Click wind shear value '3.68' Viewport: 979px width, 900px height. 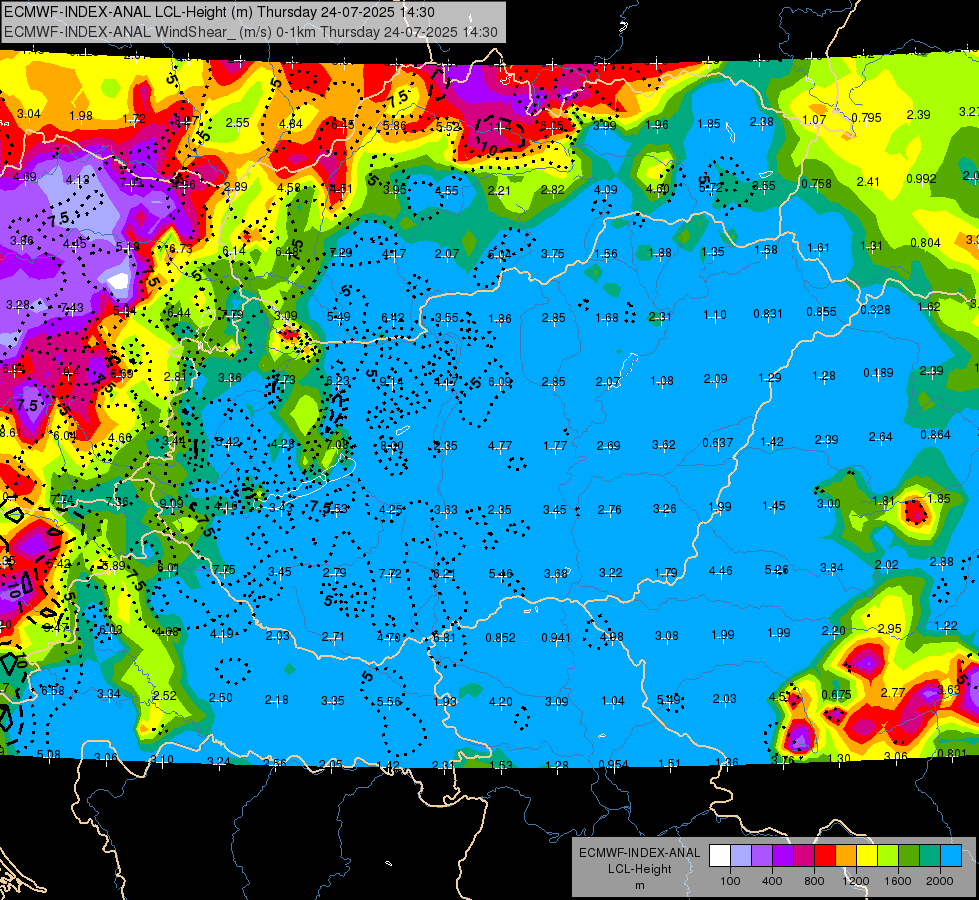[556, 573]
